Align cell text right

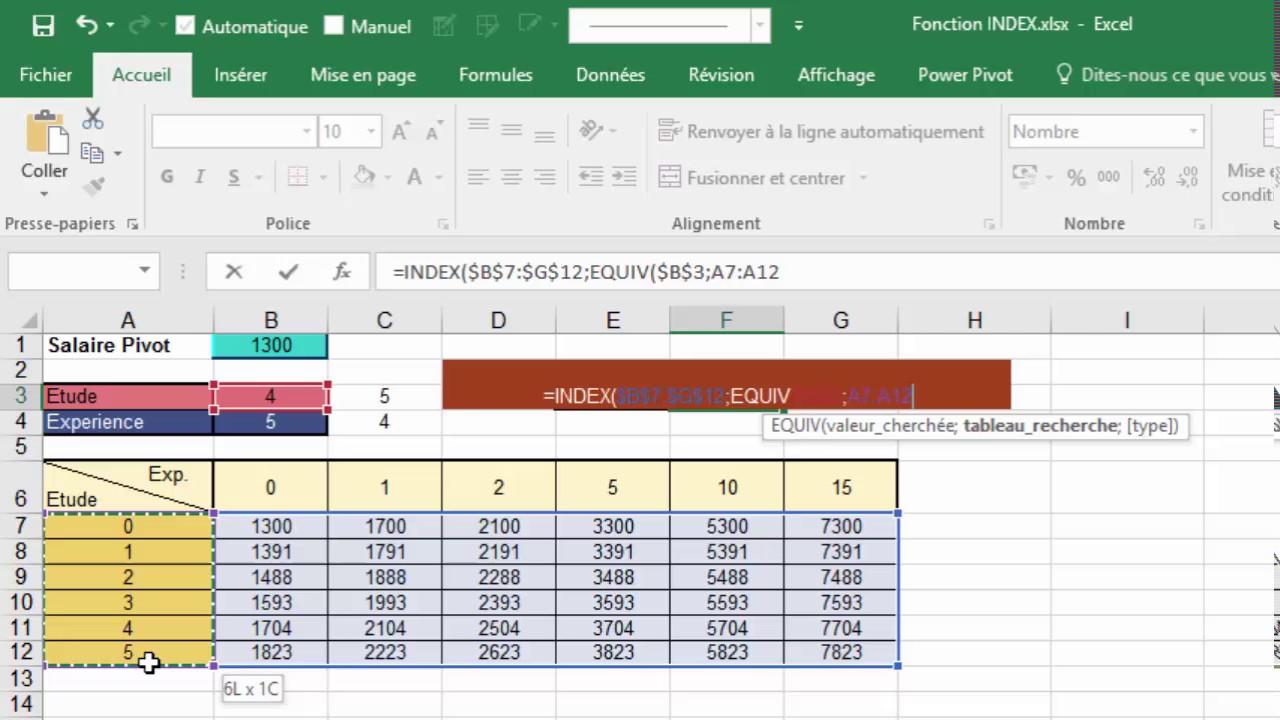(545, 177)
